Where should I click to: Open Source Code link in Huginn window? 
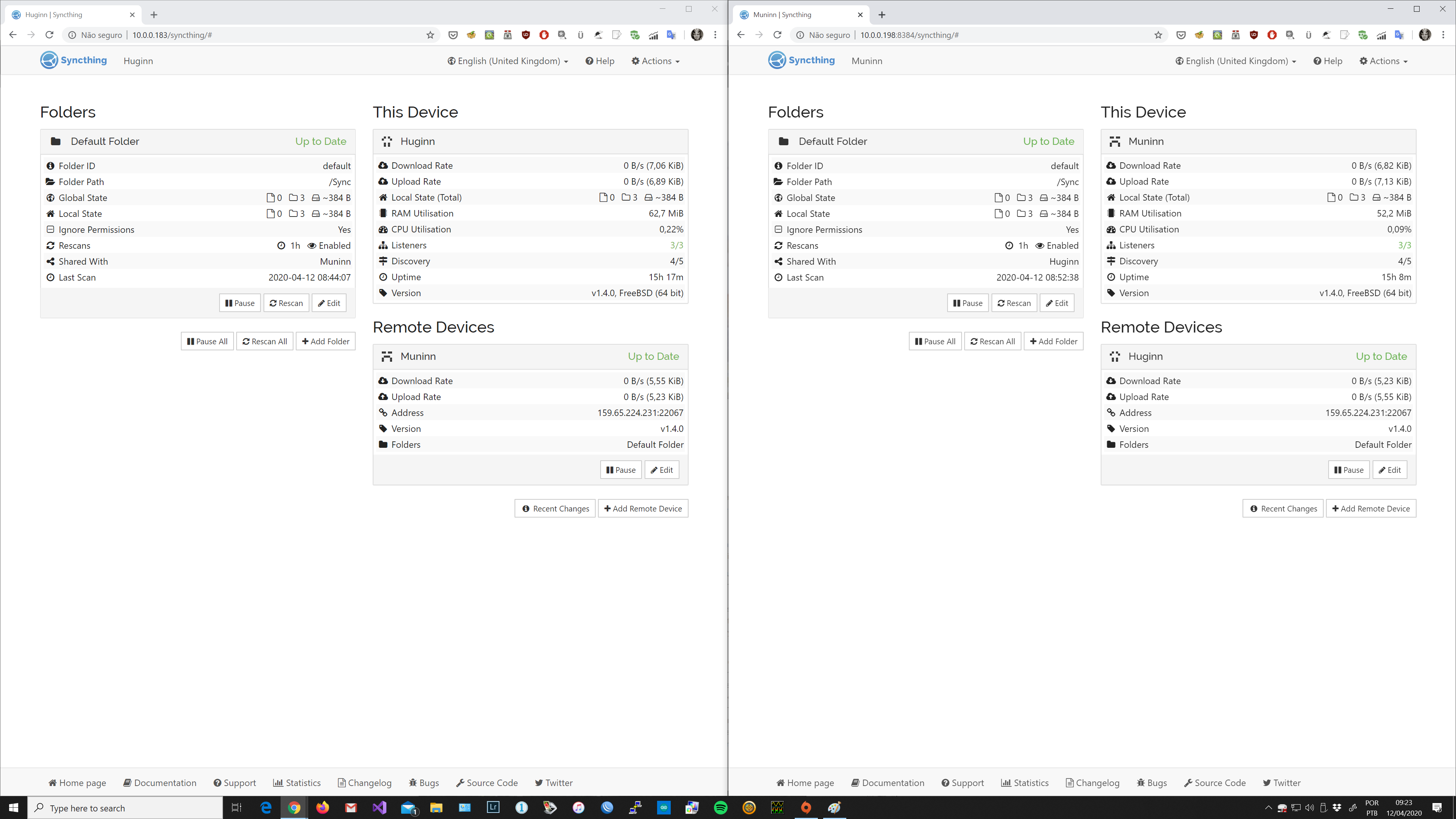coord(486,783)
